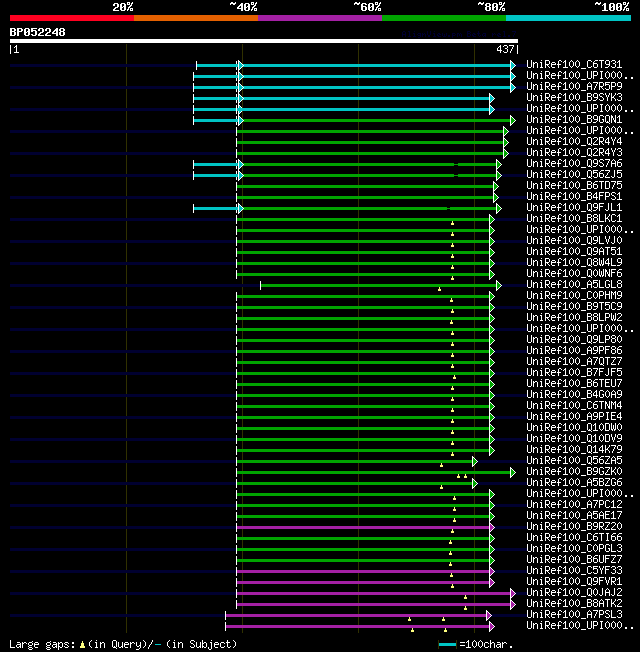Select the UniRef100_A9PF86 label
Image resolution: width=640 pixels, height=652 pixels.
click(574, 350)
